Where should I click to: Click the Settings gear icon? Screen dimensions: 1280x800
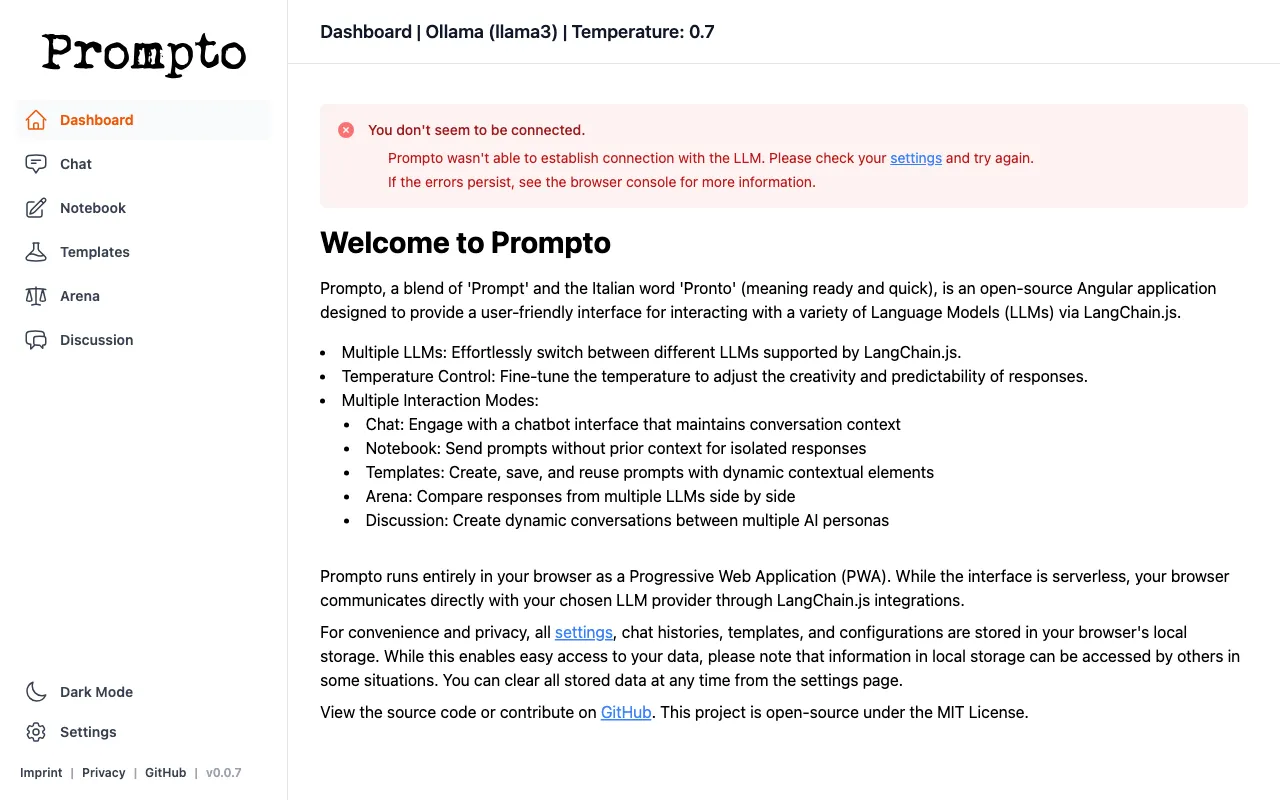36,732
